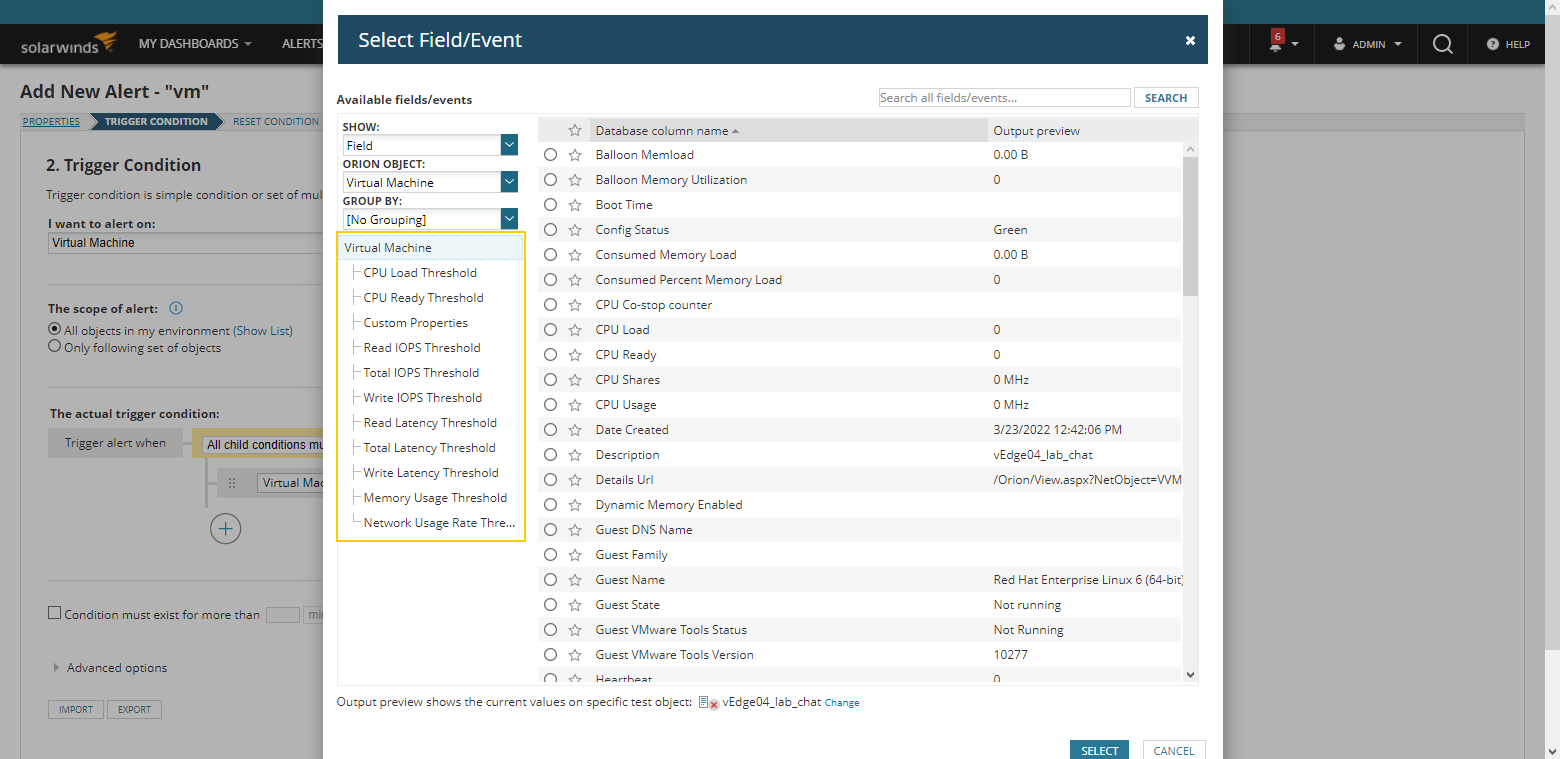This screenshot has width=1560, height=759.
Task: Favorite the Date Created field
Action: (575, 430)
